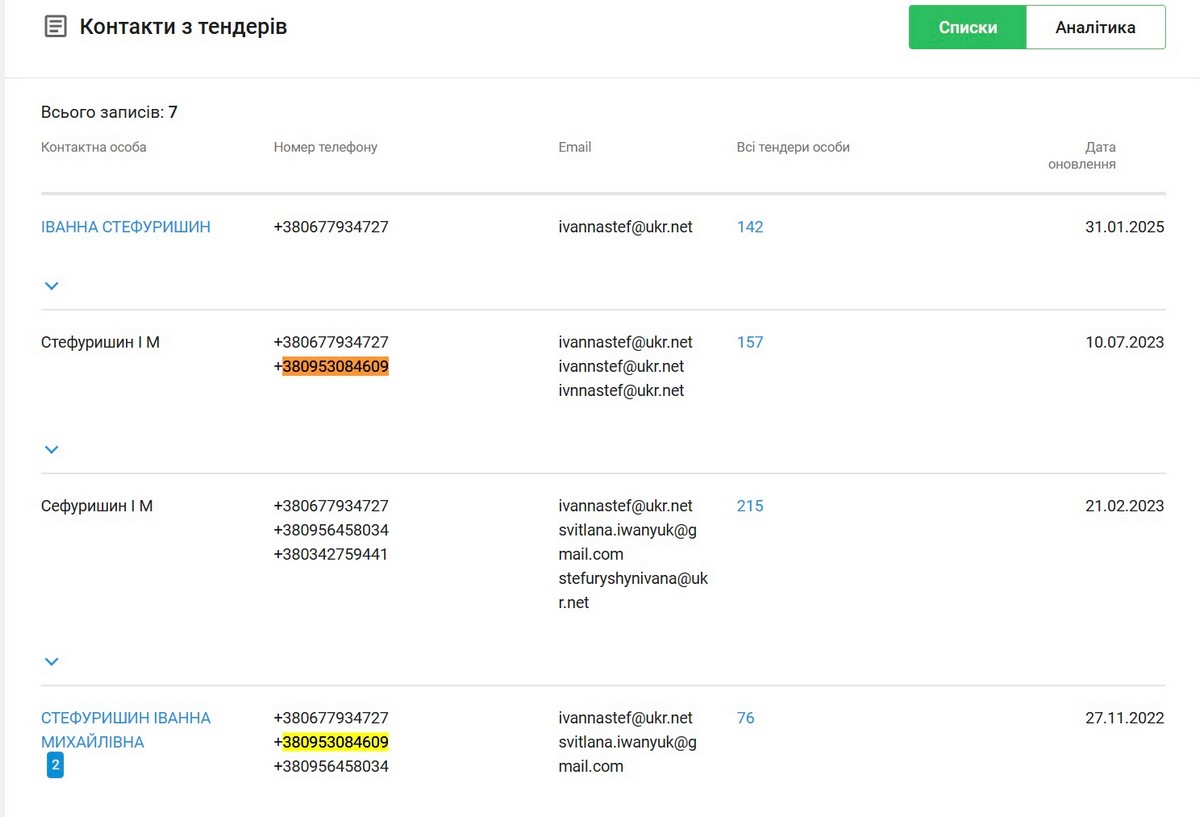Click the blue badge with number 2

click(55, 767)
